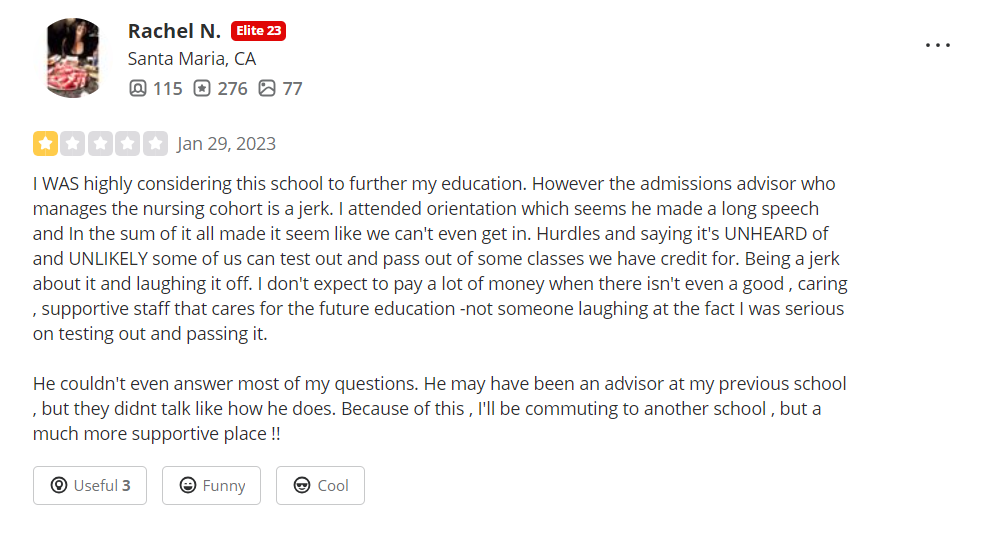The width and height of the screenshot is (988, 545).
Task: Click the friends count icon
Action: click(137, 88)
